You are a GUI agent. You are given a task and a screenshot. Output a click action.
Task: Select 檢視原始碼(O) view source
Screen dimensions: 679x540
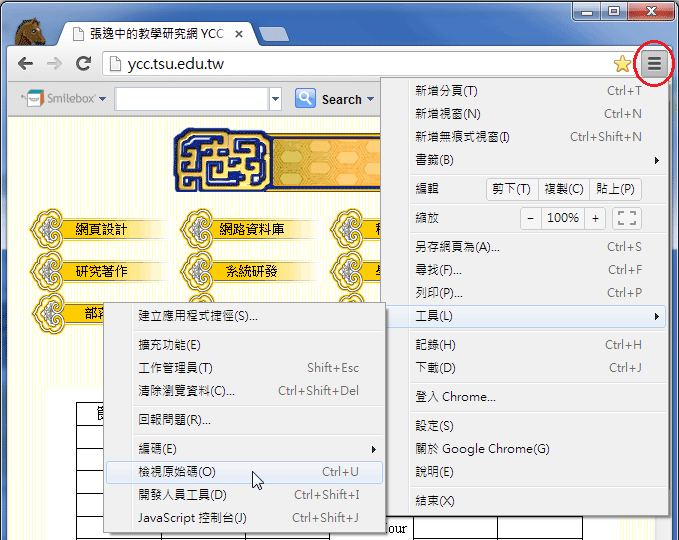click(x=177, y=472)
